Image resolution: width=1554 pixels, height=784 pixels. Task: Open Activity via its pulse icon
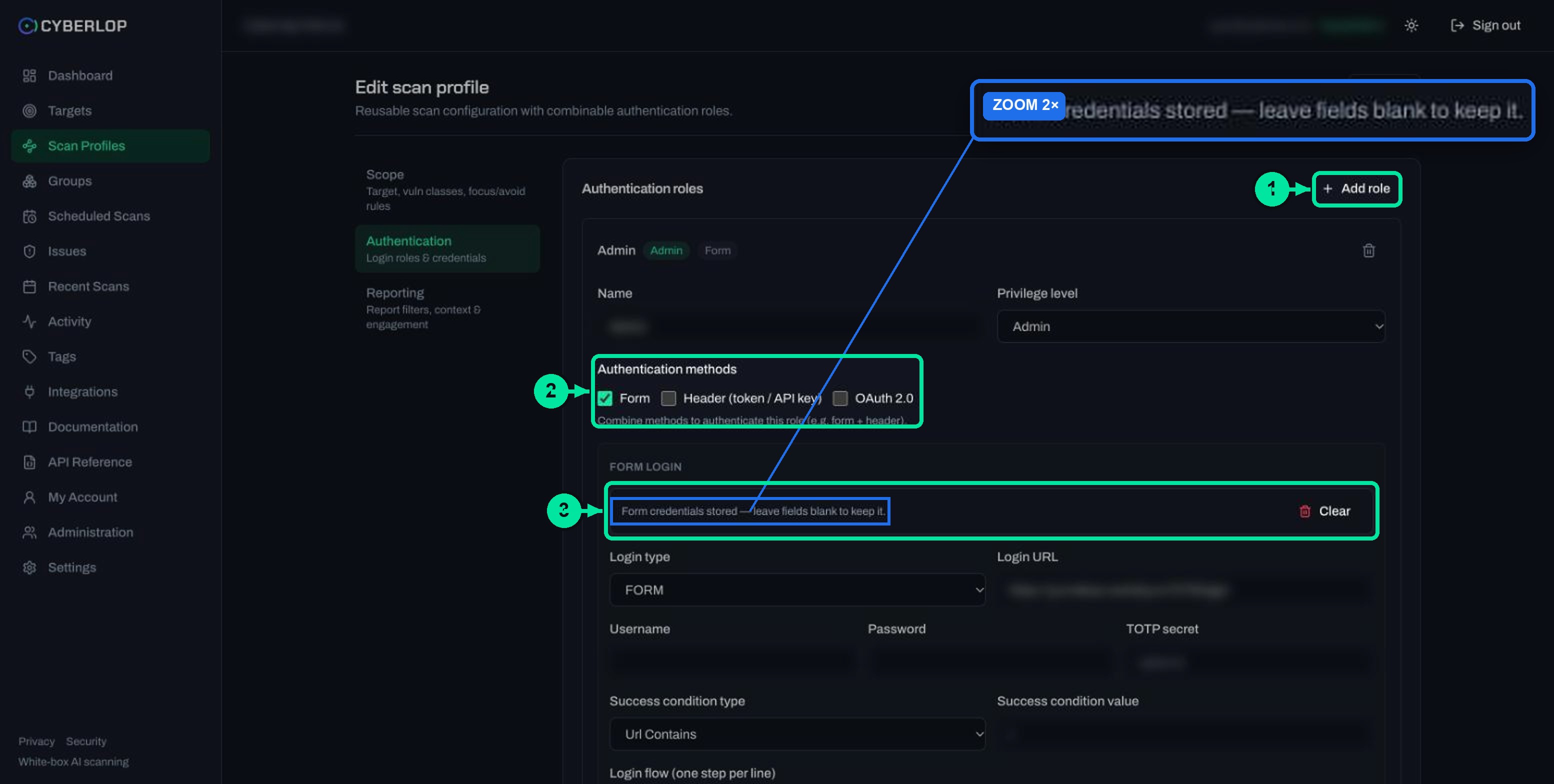point(29,321)
